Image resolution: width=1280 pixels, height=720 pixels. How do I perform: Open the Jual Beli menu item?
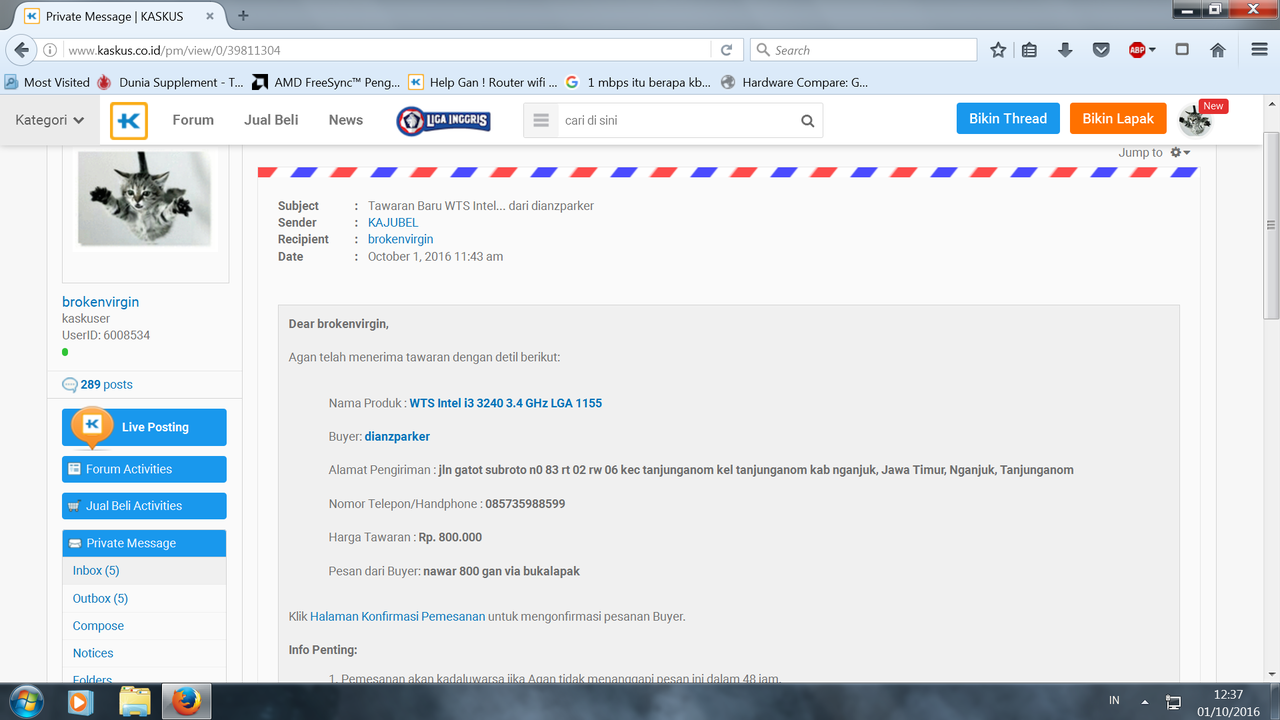271,120
